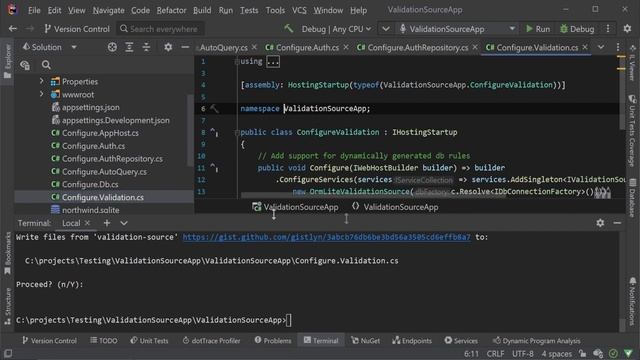This screenshot has width=640, height=360.
Task: Click the hammer gutter icon on line 6
Action: click(x=214, y=109)
